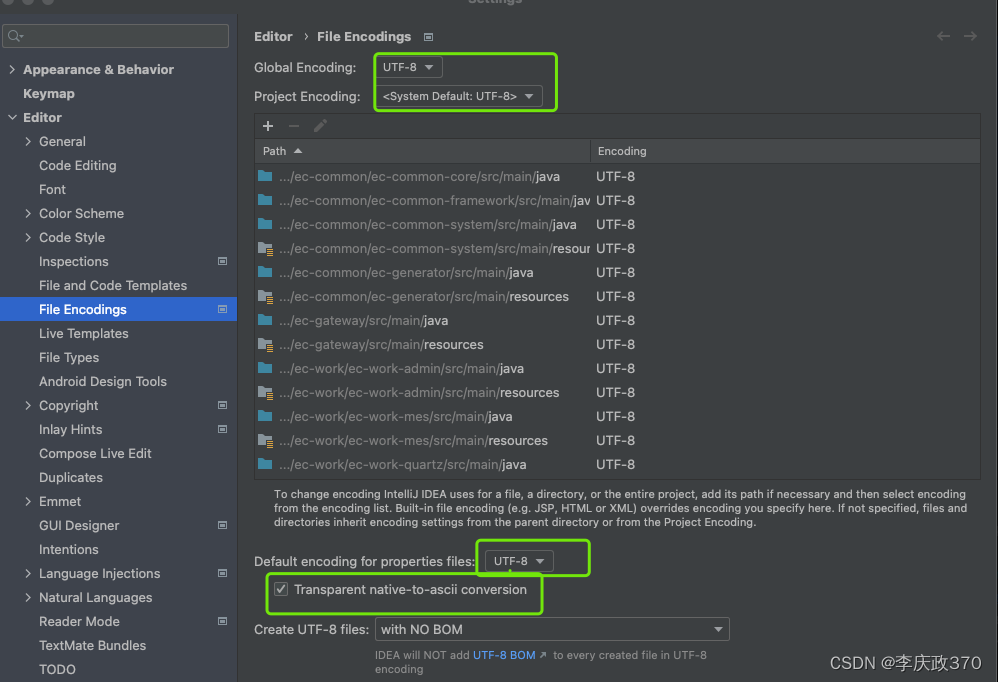Click the edit pencil icon
Viewport: 998px width, 682px height.
[320, 126]
